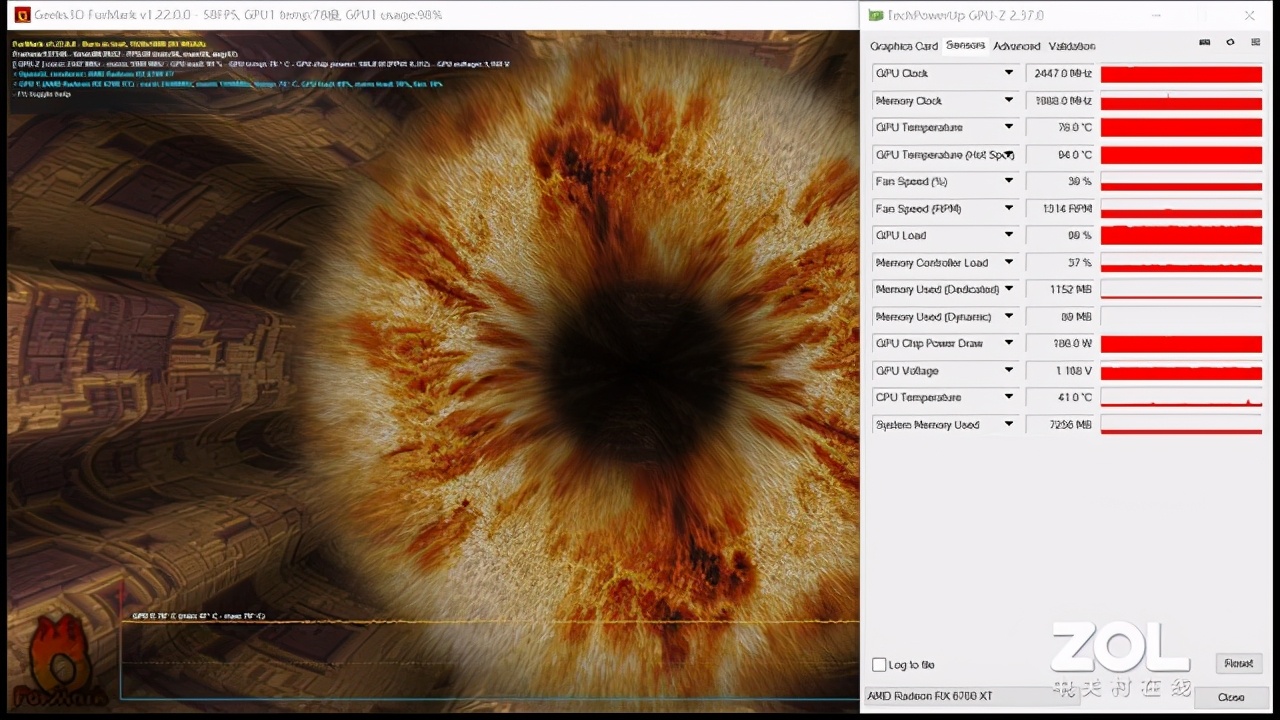1280x720 pixels.
Task: Open the GPU Chip Power Draw dropdown
Action: tap(1008, 343)
